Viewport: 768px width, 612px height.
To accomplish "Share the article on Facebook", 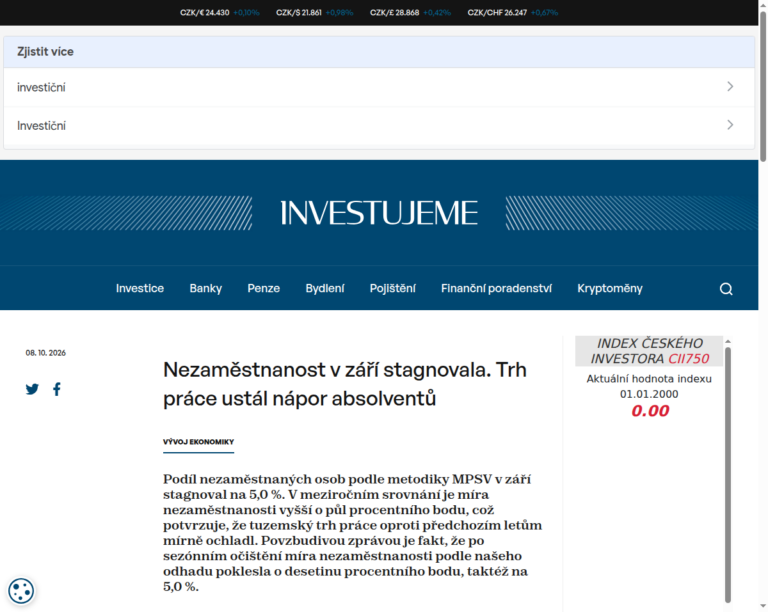I will point(57,389).
